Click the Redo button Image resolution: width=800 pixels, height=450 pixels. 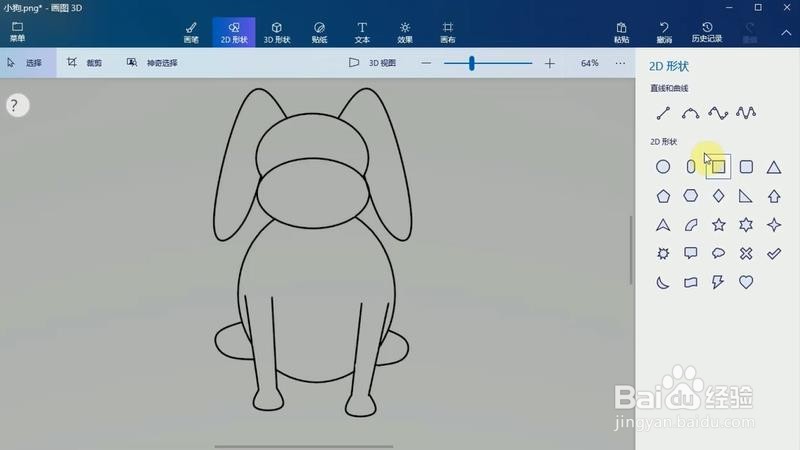coord(749,32)
